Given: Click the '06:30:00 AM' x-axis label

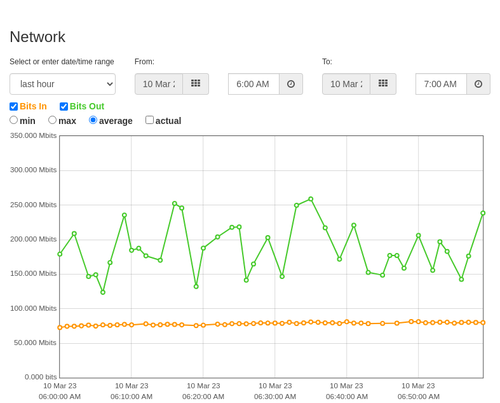Looking at the screenshot, I should (275, 397).
